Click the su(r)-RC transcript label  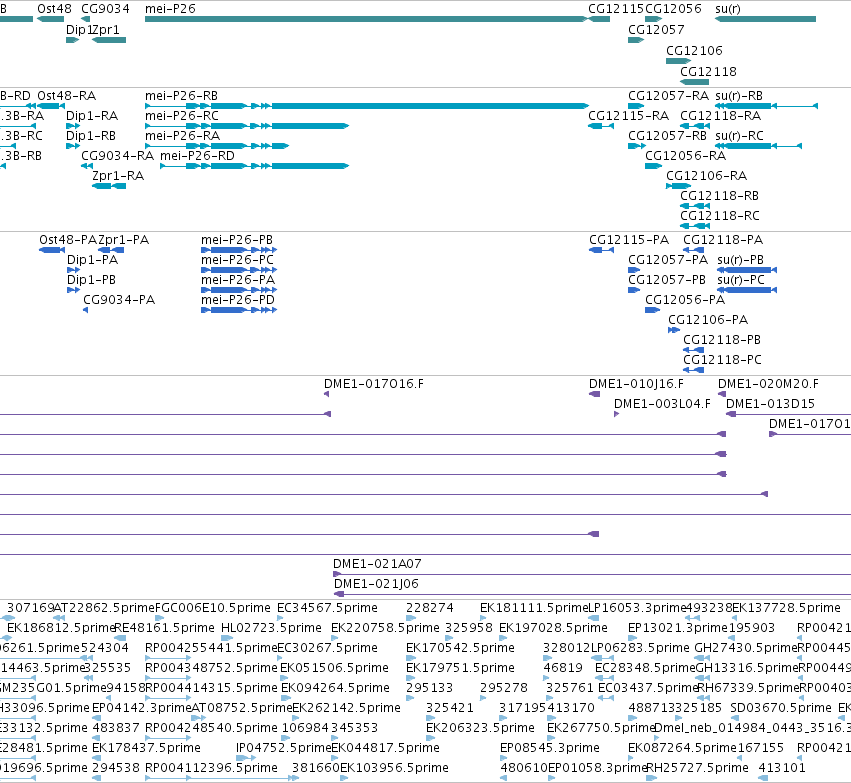click(x=739, y=136)
